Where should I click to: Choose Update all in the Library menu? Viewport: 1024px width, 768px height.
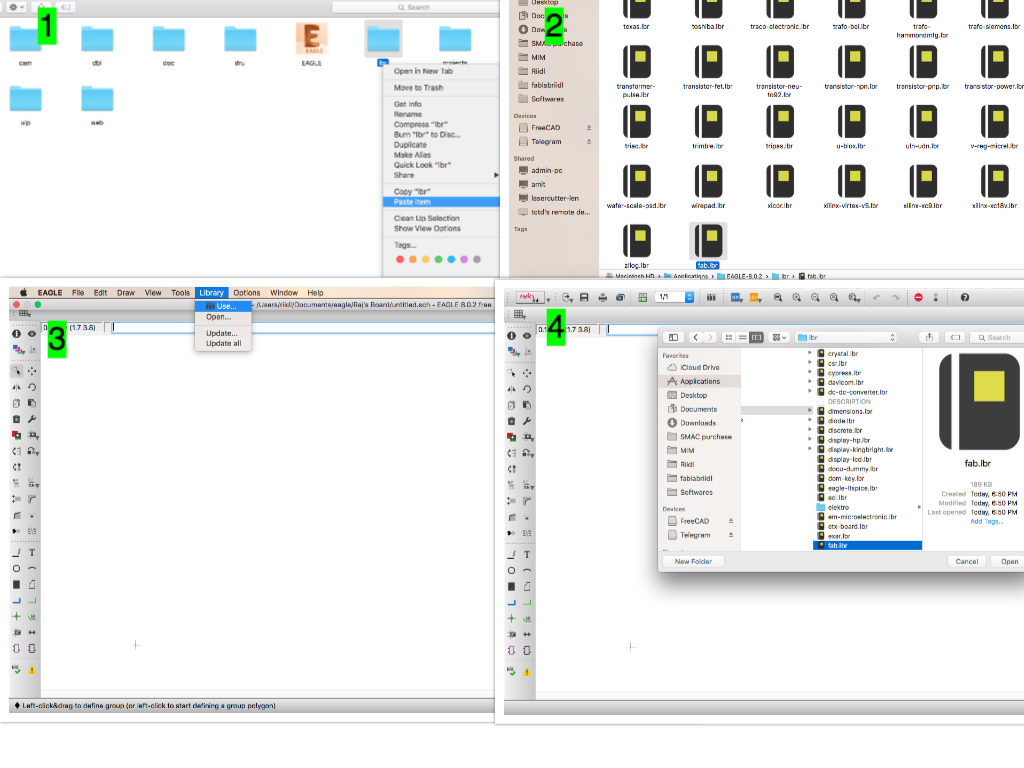223,344
